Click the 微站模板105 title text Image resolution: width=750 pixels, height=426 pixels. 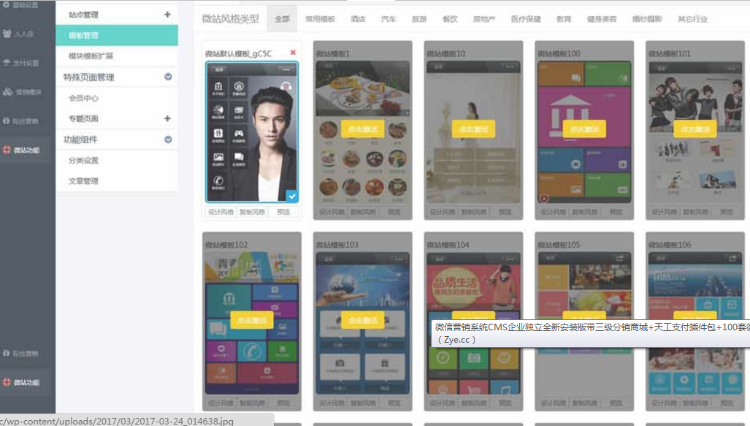coord(559,244)
